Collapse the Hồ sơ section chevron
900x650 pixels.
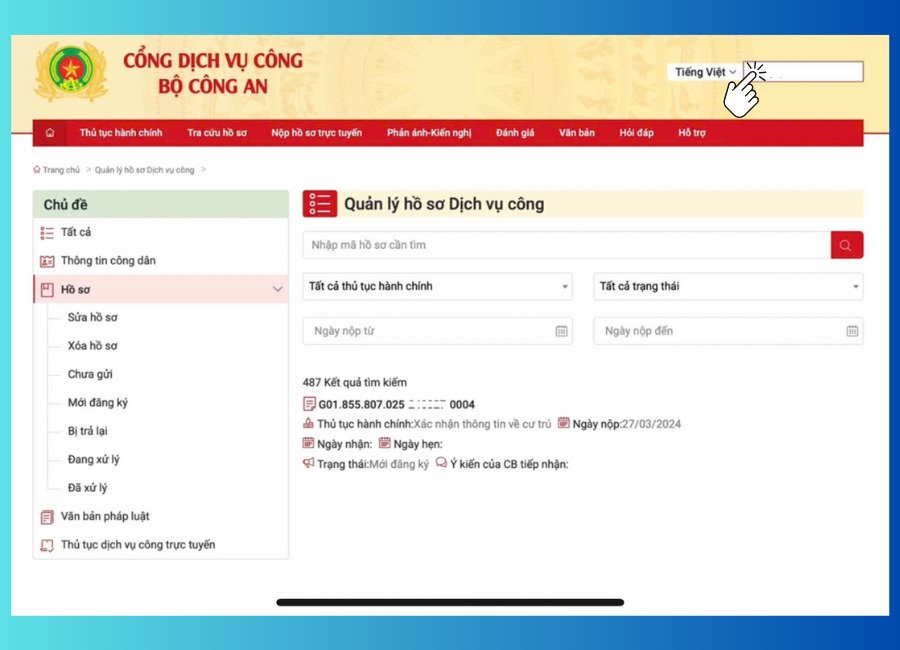pos(278,289)
